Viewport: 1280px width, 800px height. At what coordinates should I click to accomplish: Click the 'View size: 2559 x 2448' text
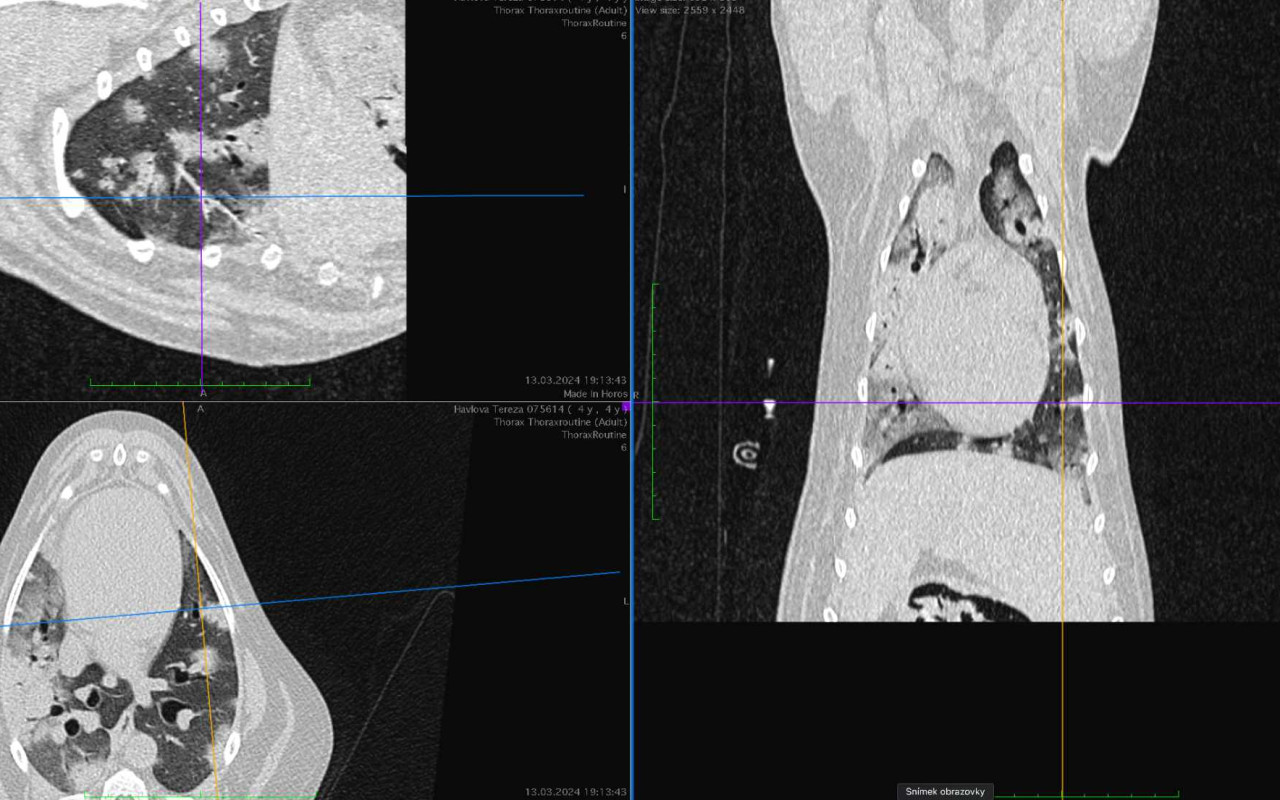pos(690,9)
